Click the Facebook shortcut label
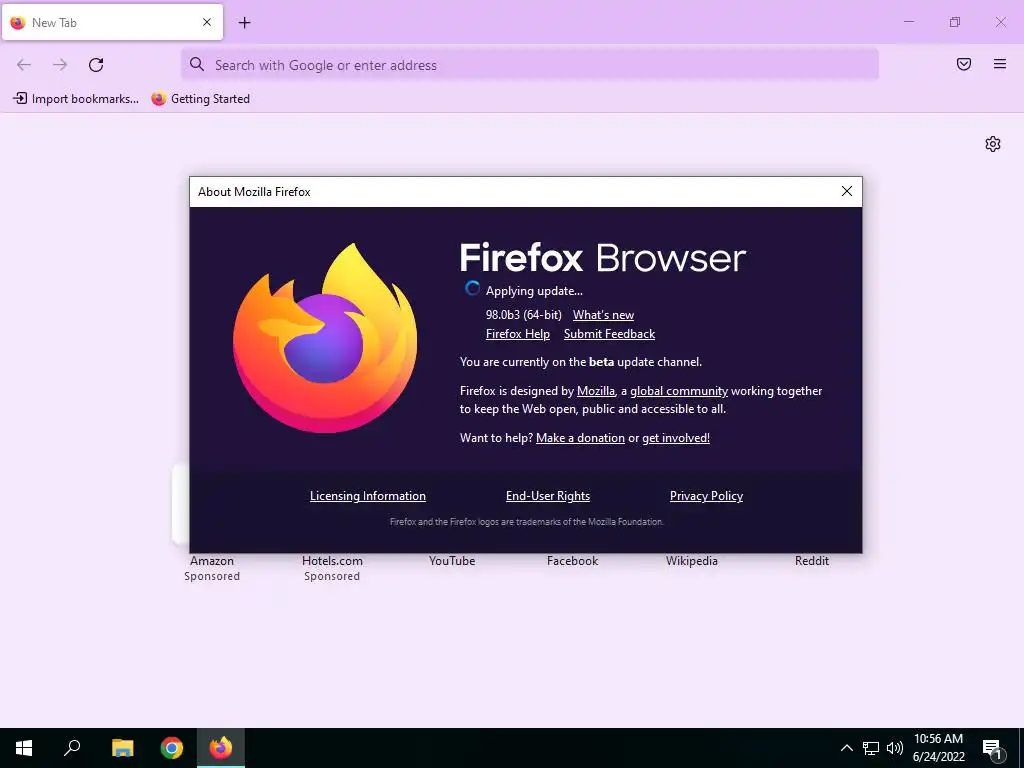The width and height of the screenshot is (1024, 768). (572, 560)
